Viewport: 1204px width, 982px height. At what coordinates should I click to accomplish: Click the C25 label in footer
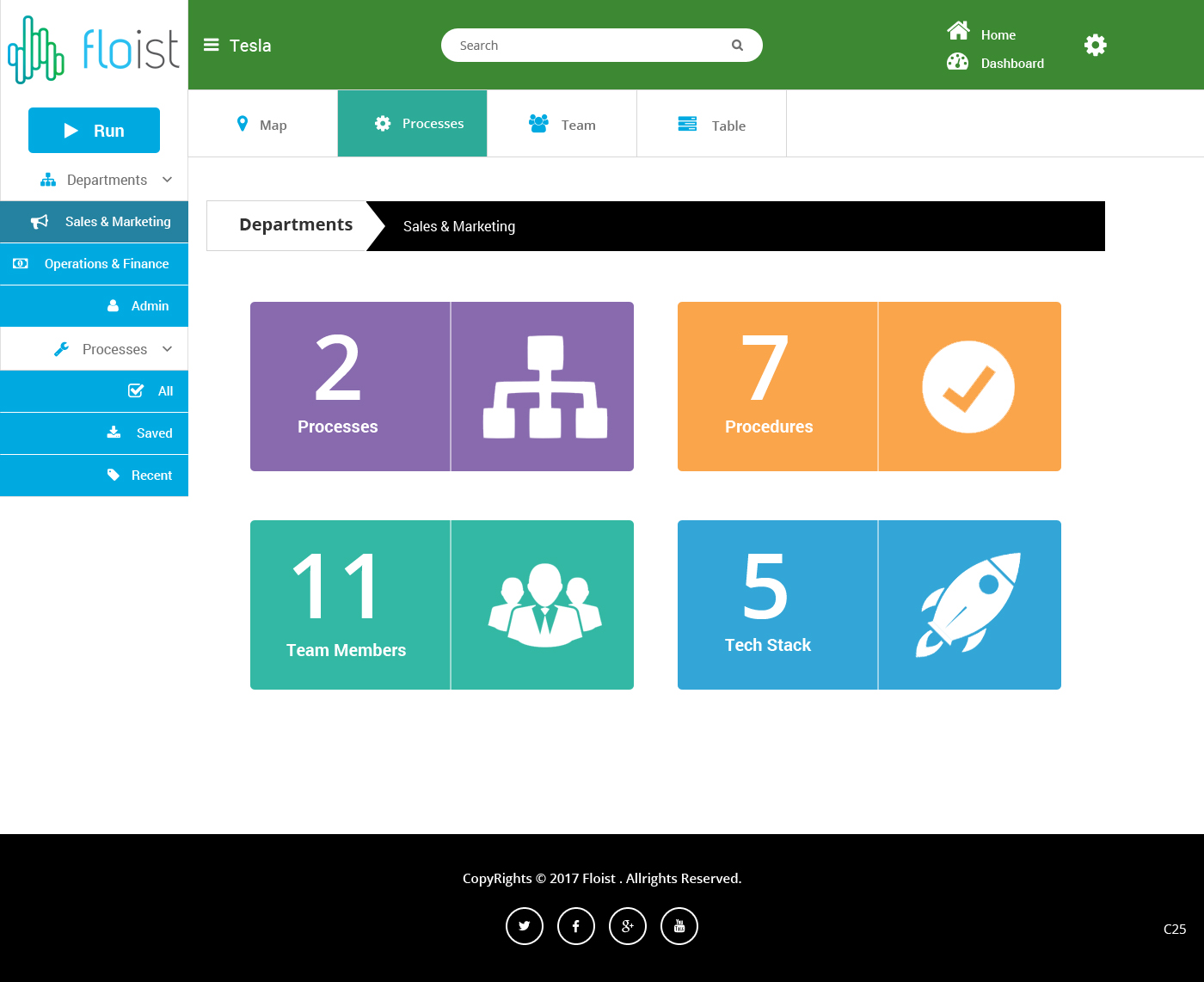click(1175, 929)
